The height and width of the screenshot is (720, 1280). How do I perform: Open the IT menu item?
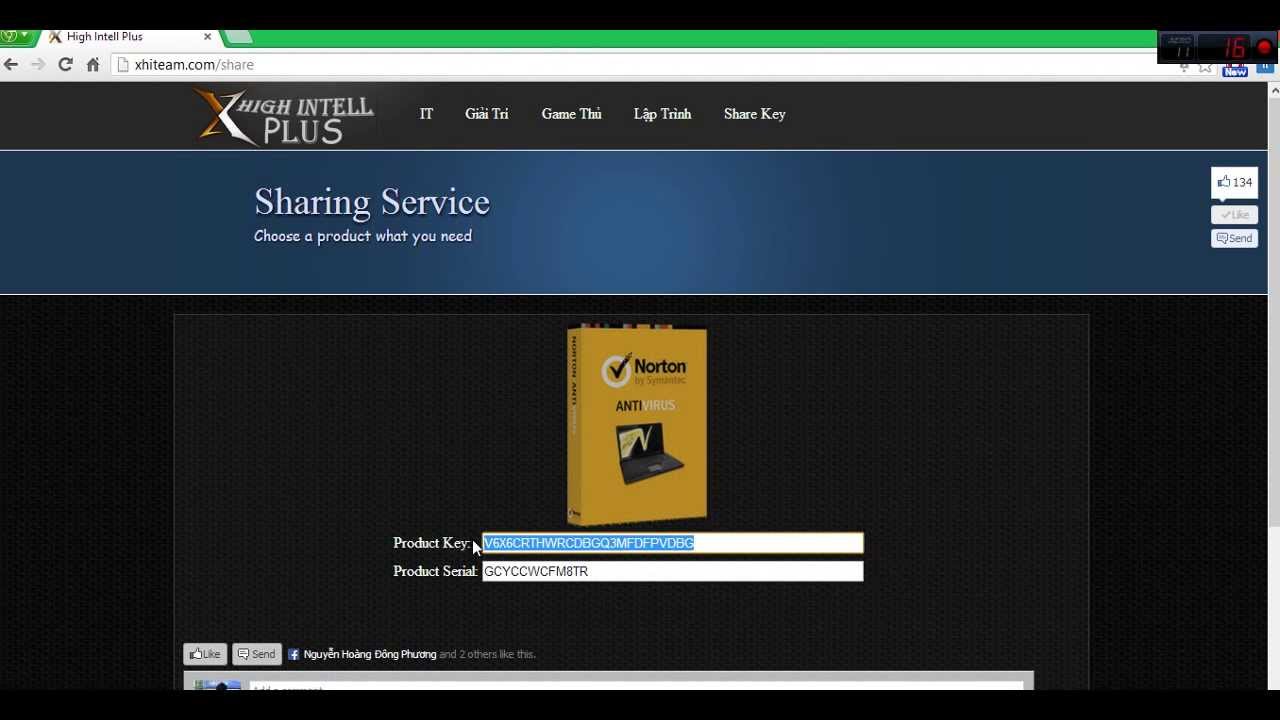pyautogui.click(x=426, y=114)
